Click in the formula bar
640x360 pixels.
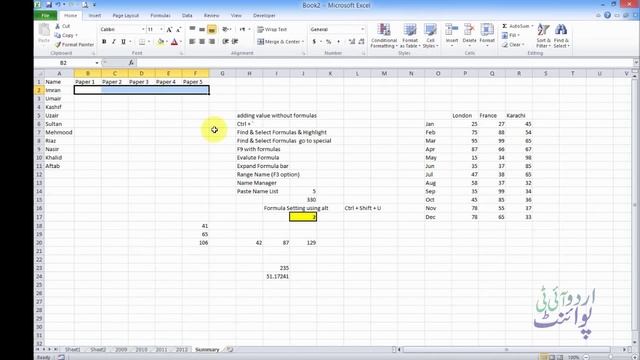[x=384, y=63]
